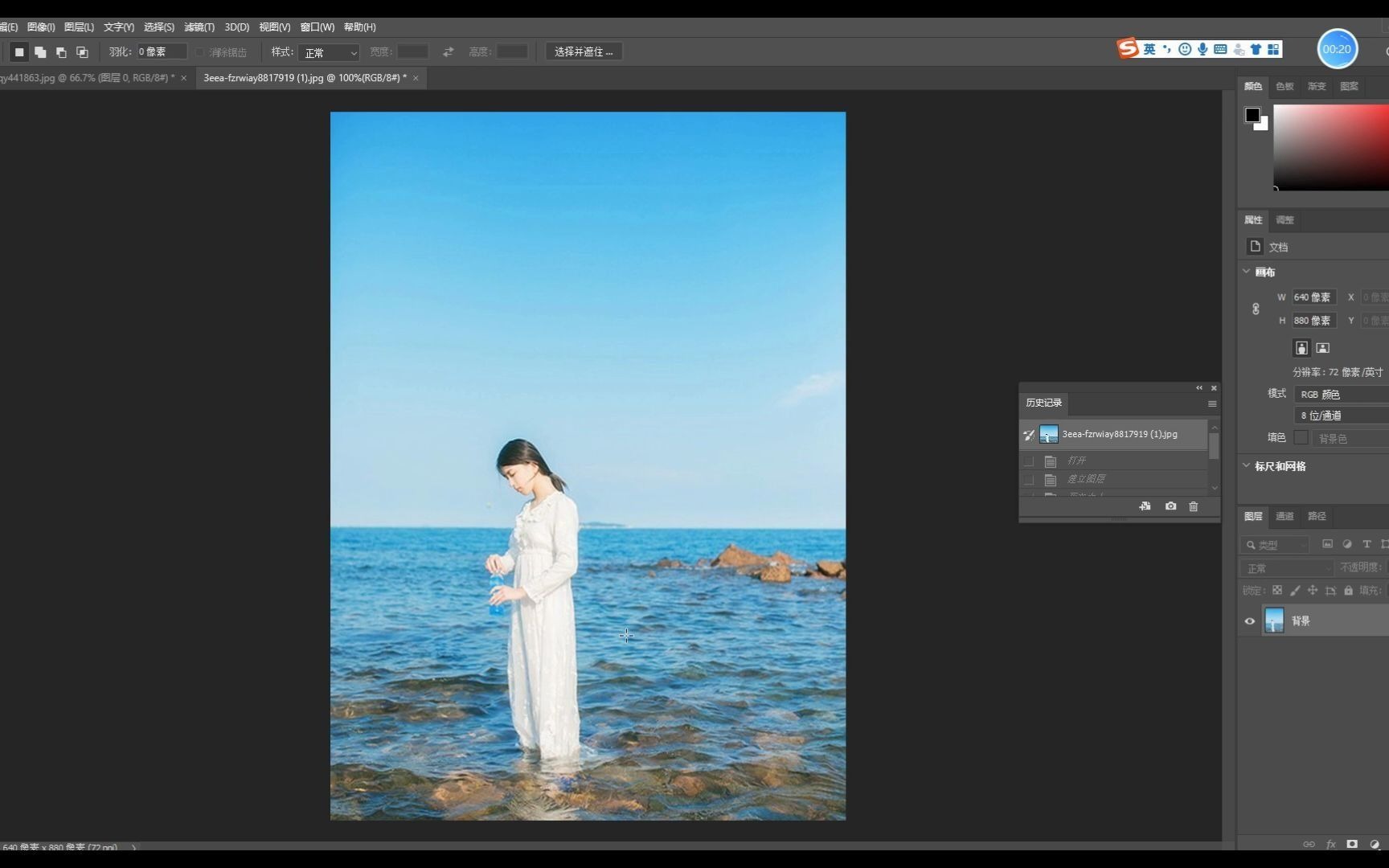Screen dimensions: 1389x868
Task: Lock all with the padlock icon
Action: [1349, 590]
